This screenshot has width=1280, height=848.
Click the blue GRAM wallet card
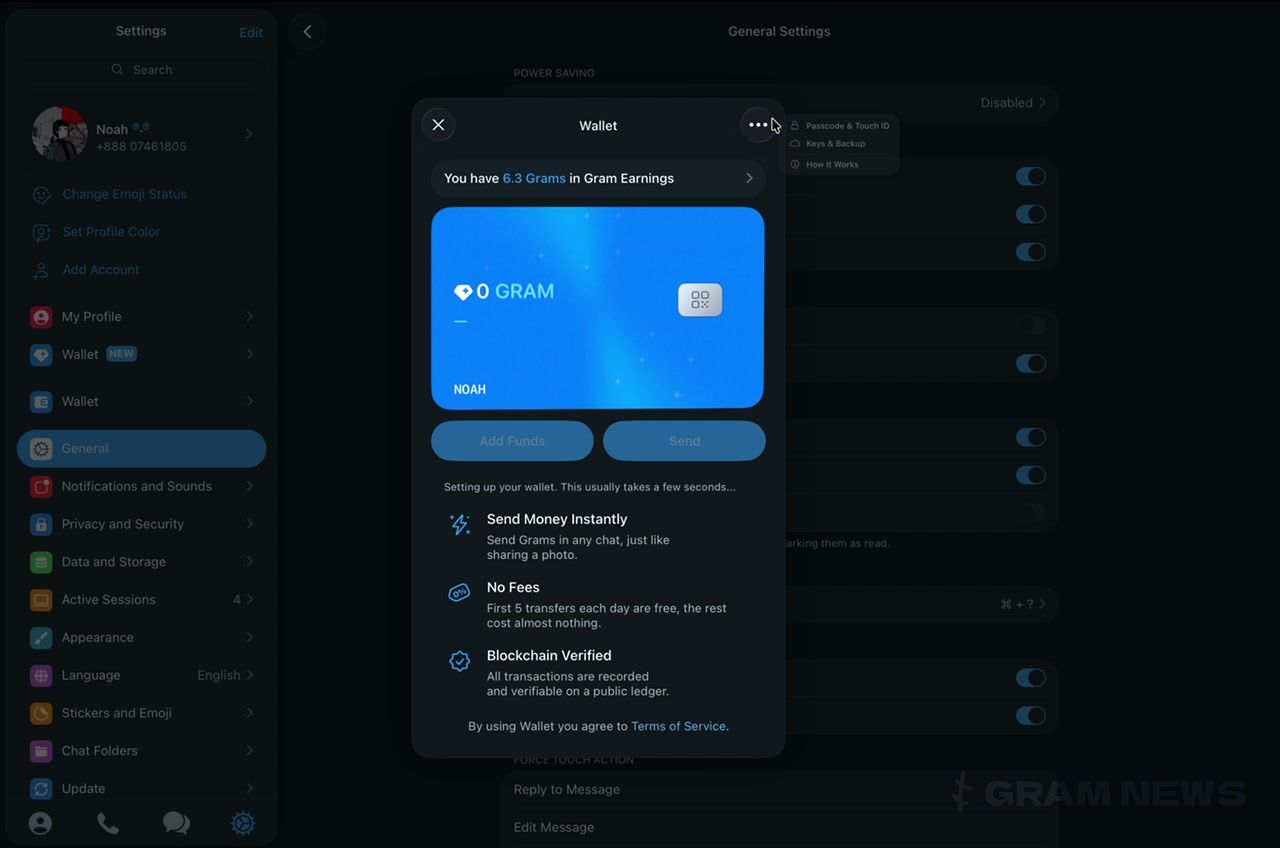click(x=598, y=308)
